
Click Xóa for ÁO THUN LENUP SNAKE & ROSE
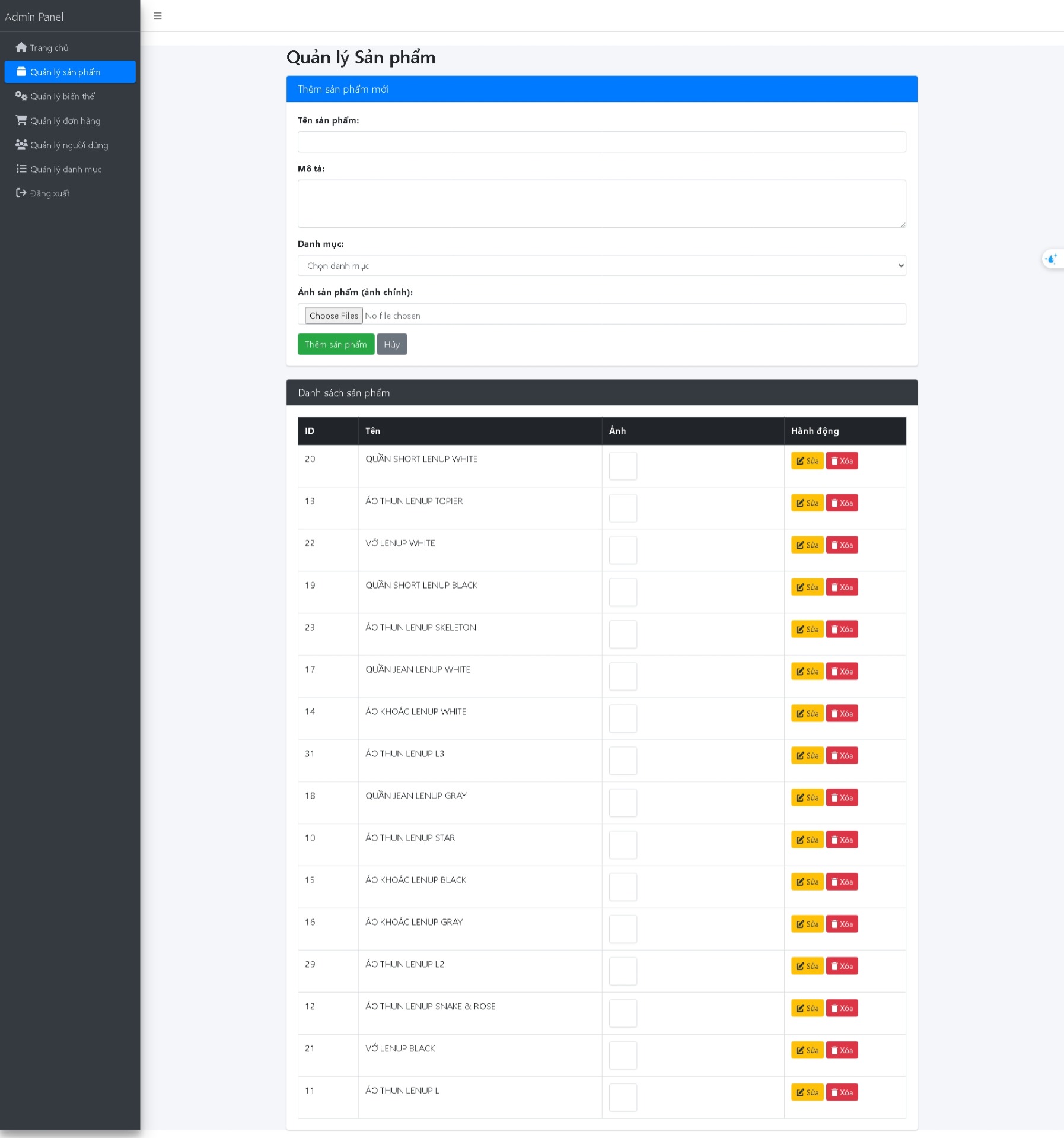[x=842, y=1009]
